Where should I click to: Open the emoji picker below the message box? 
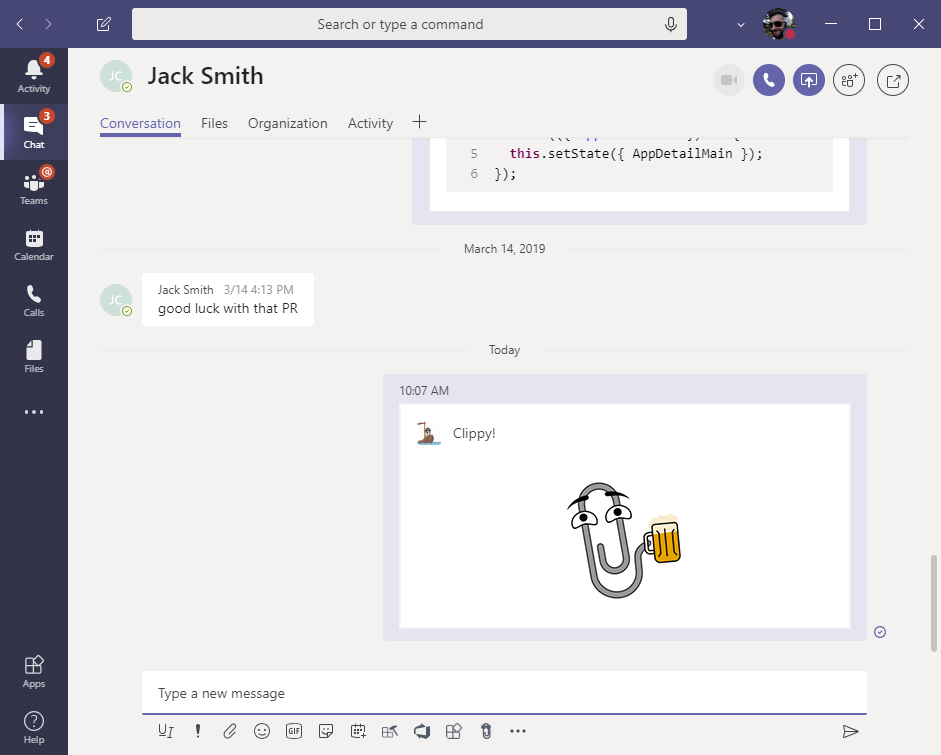(261, 731)
